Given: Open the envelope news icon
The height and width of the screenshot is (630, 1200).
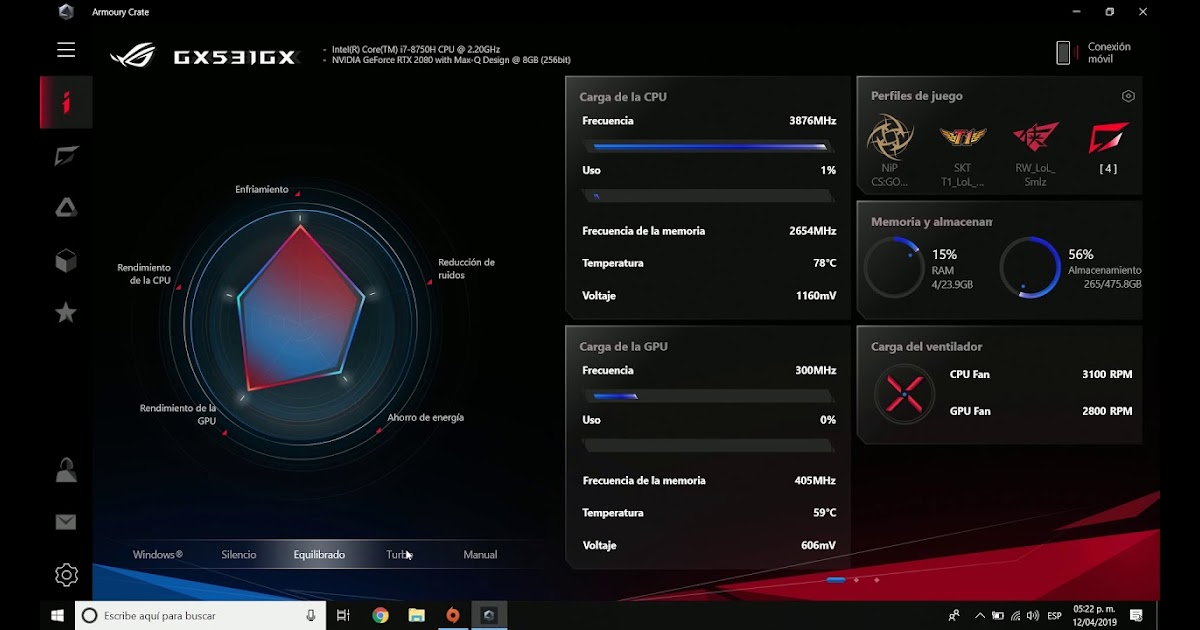Looking at the screenshot, I should (x=66, y=522).
